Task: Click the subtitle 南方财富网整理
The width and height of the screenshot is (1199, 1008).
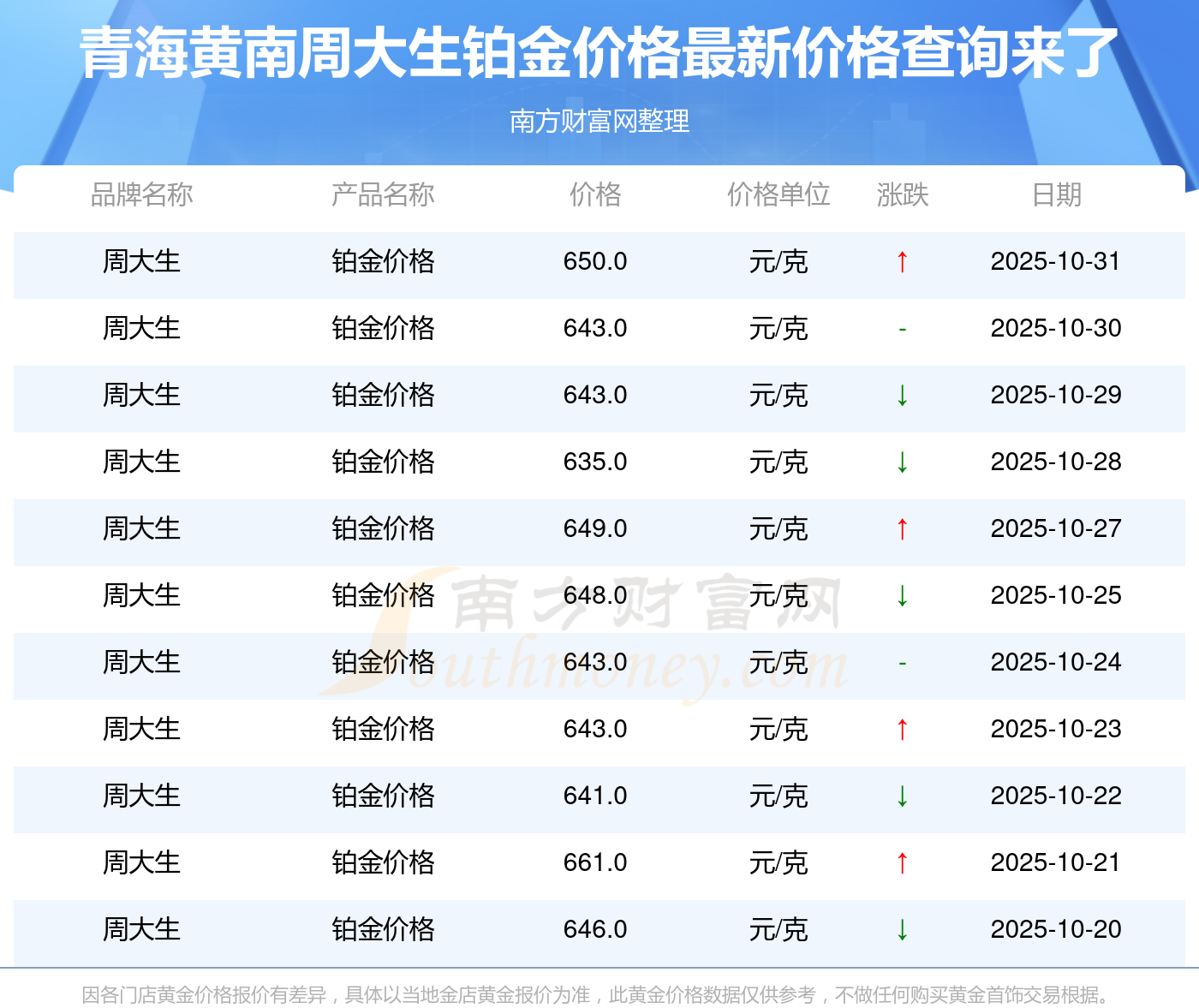Action: pos(599,122)
